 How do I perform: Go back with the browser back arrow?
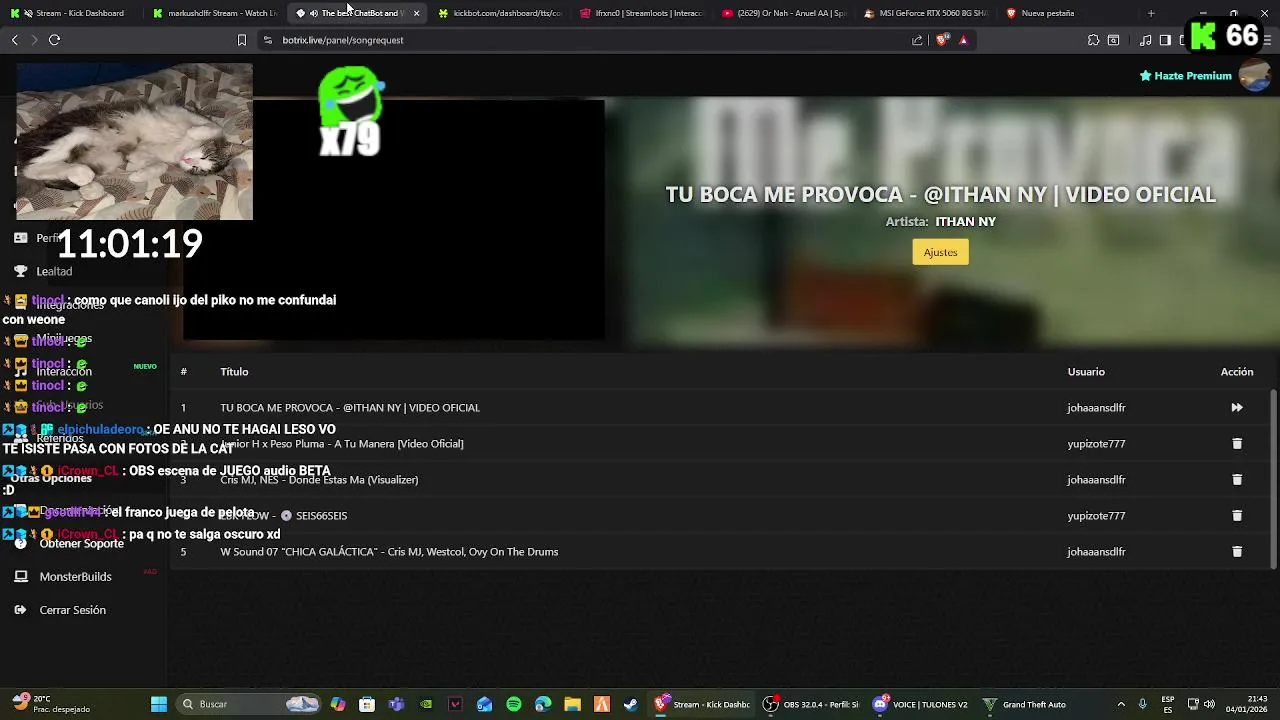tap(14, 40)
